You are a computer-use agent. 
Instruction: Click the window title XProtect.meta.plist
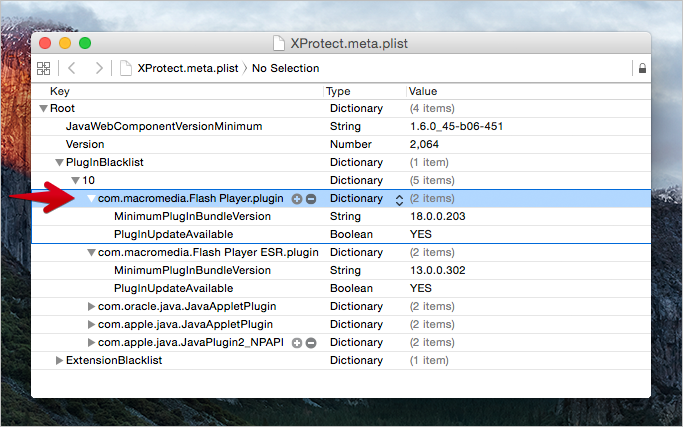coord(349,44)
